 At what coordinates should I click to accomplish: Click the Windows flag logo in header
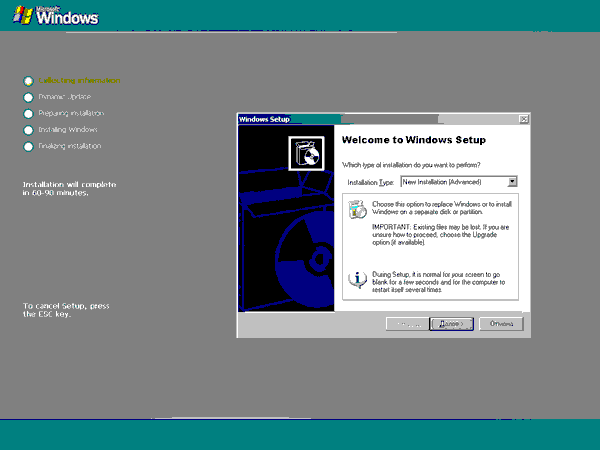coord(23,15)
